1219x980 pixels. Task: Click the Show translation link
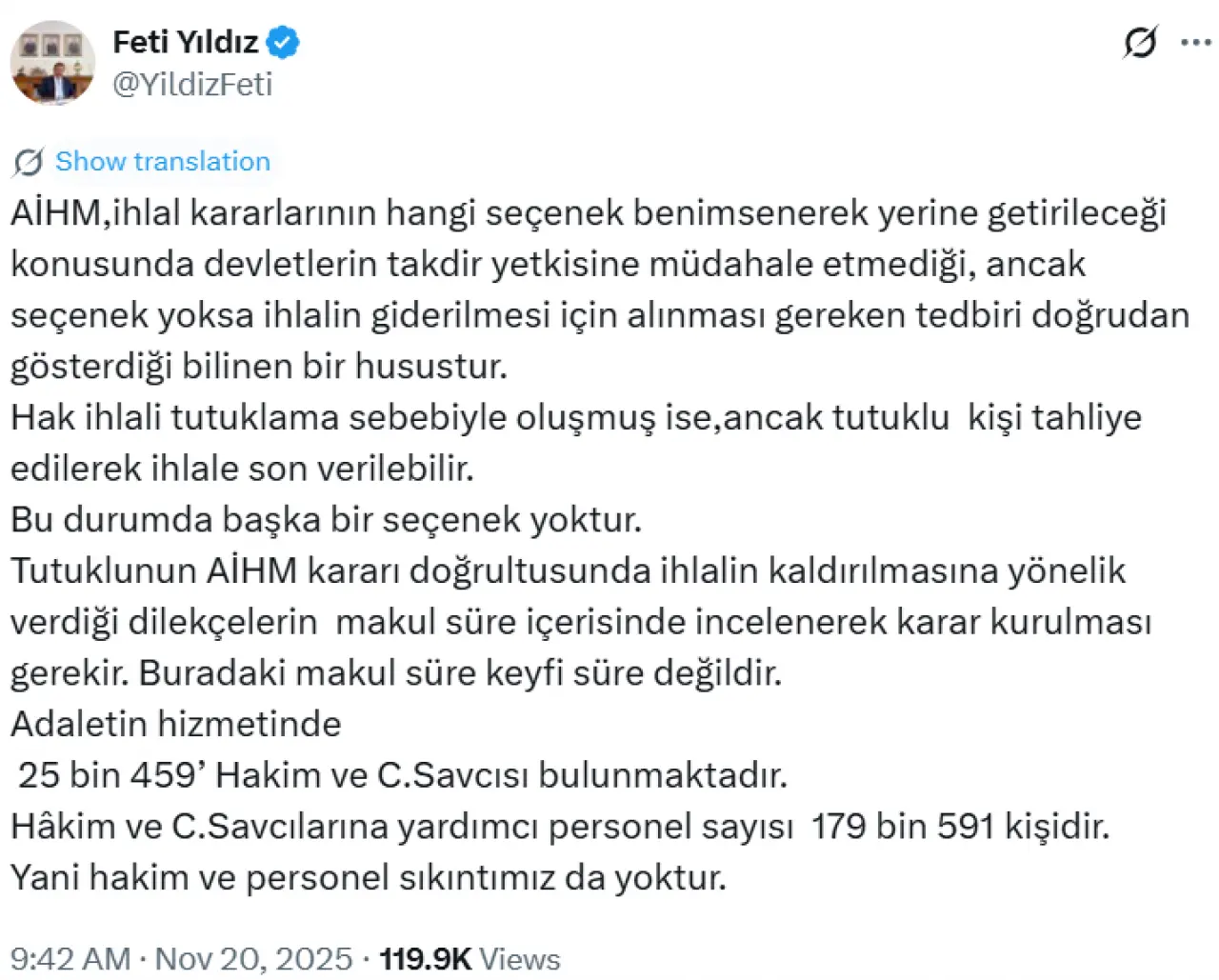163,162
